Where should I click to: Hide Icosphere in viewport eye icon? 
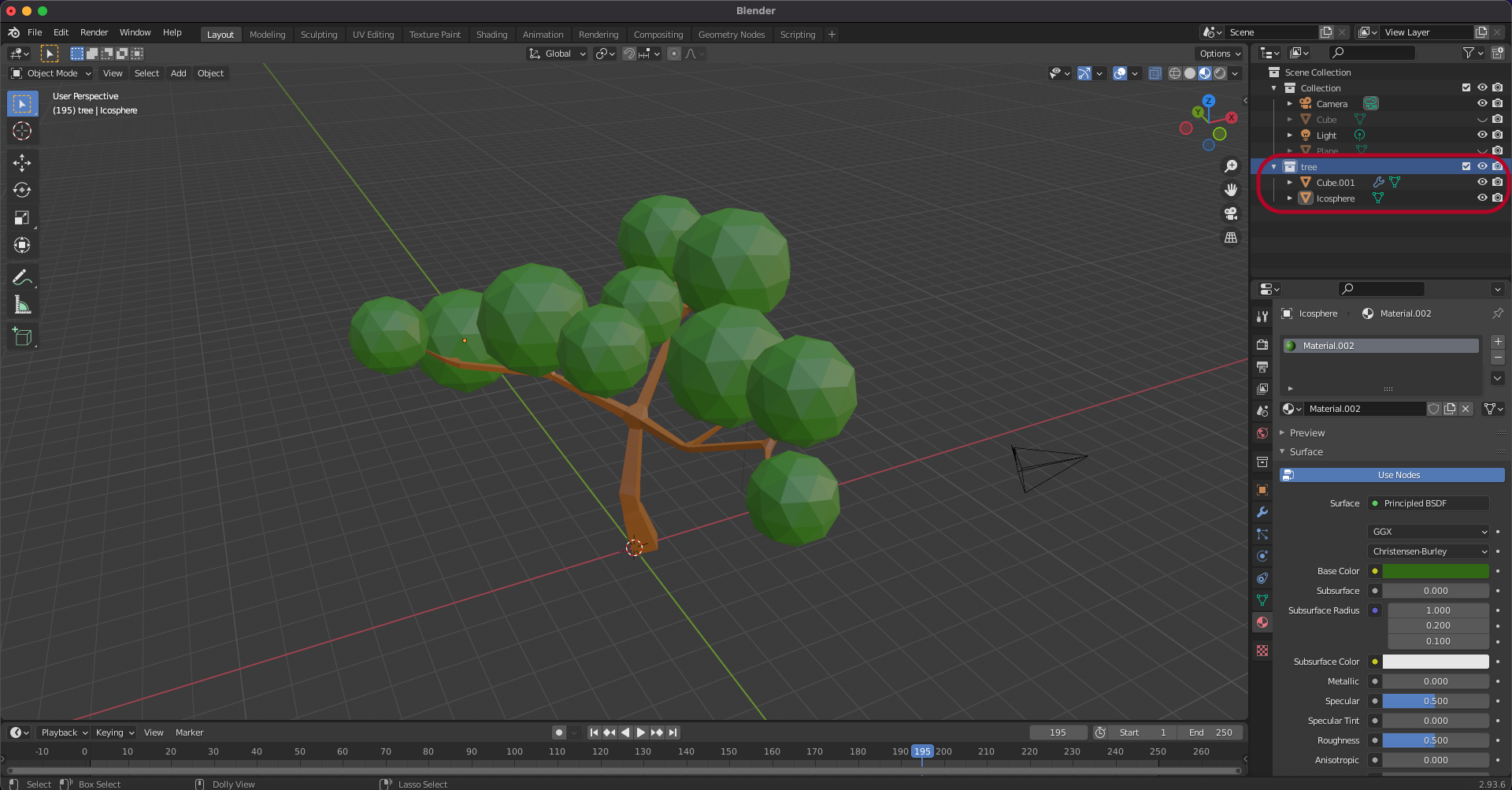(1482, 198)
